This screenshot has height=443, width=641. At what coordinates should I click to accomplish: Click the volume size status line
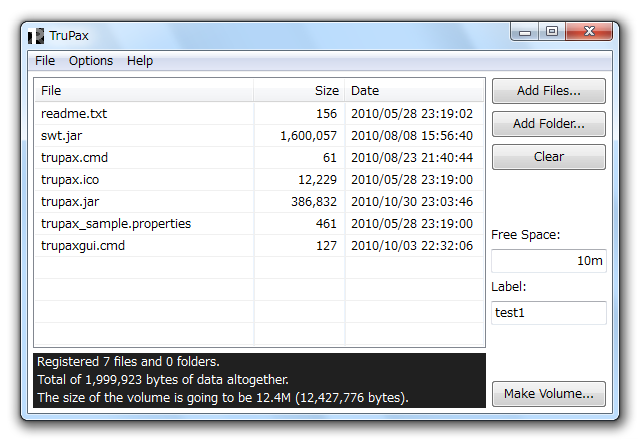pyautogui.click(x=223, y=398)
